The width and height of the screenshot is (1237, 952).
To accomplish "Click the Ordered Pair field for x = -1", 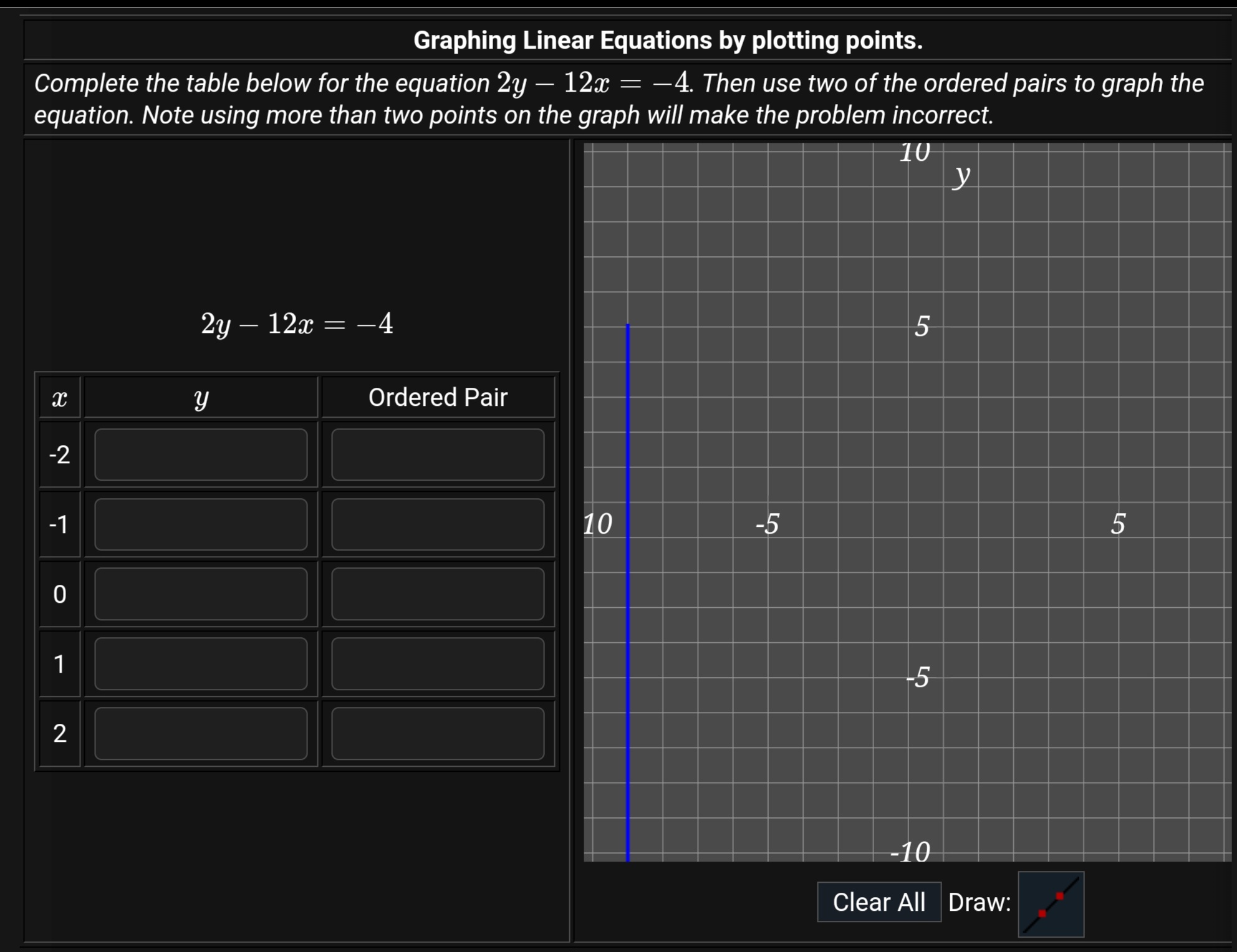I will coord(438,524).
